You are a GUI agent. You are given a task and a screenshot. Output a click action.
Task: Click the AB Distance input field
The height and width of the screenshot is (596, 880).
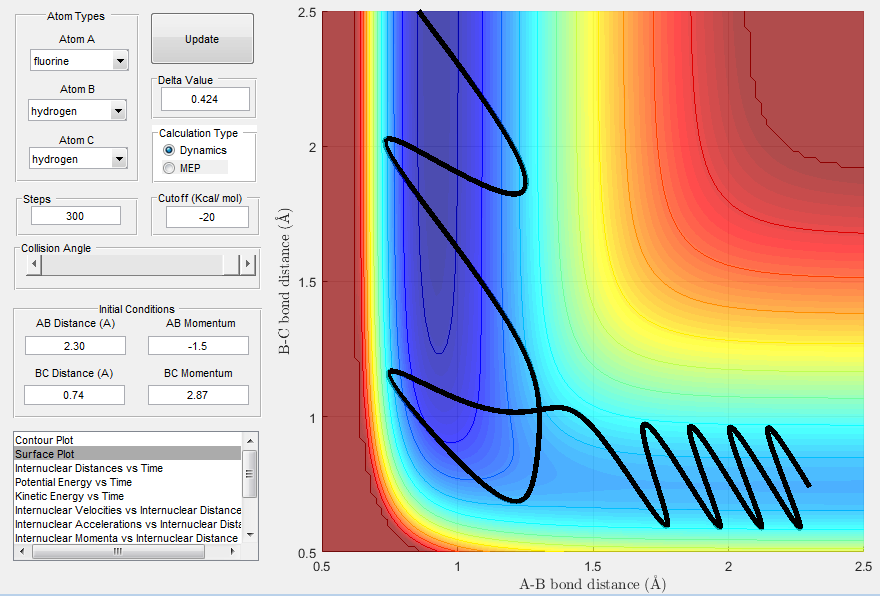75,346
